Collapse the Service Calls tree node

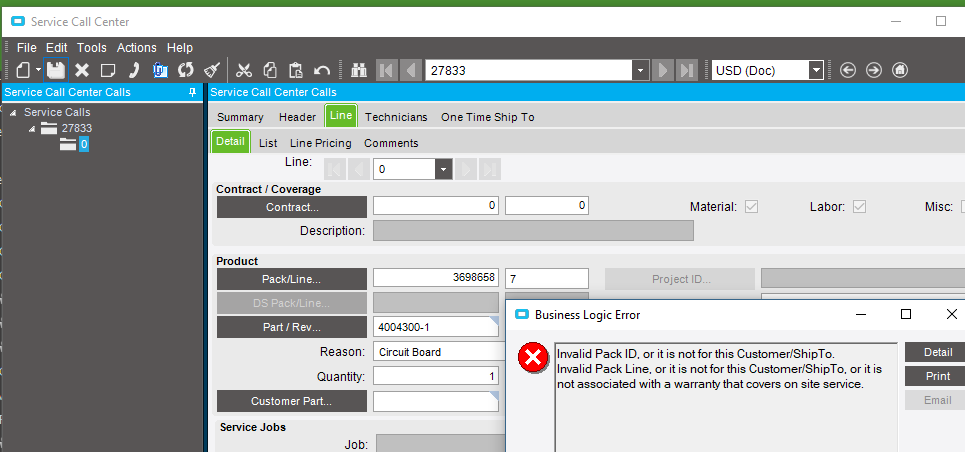click(13, 113)
